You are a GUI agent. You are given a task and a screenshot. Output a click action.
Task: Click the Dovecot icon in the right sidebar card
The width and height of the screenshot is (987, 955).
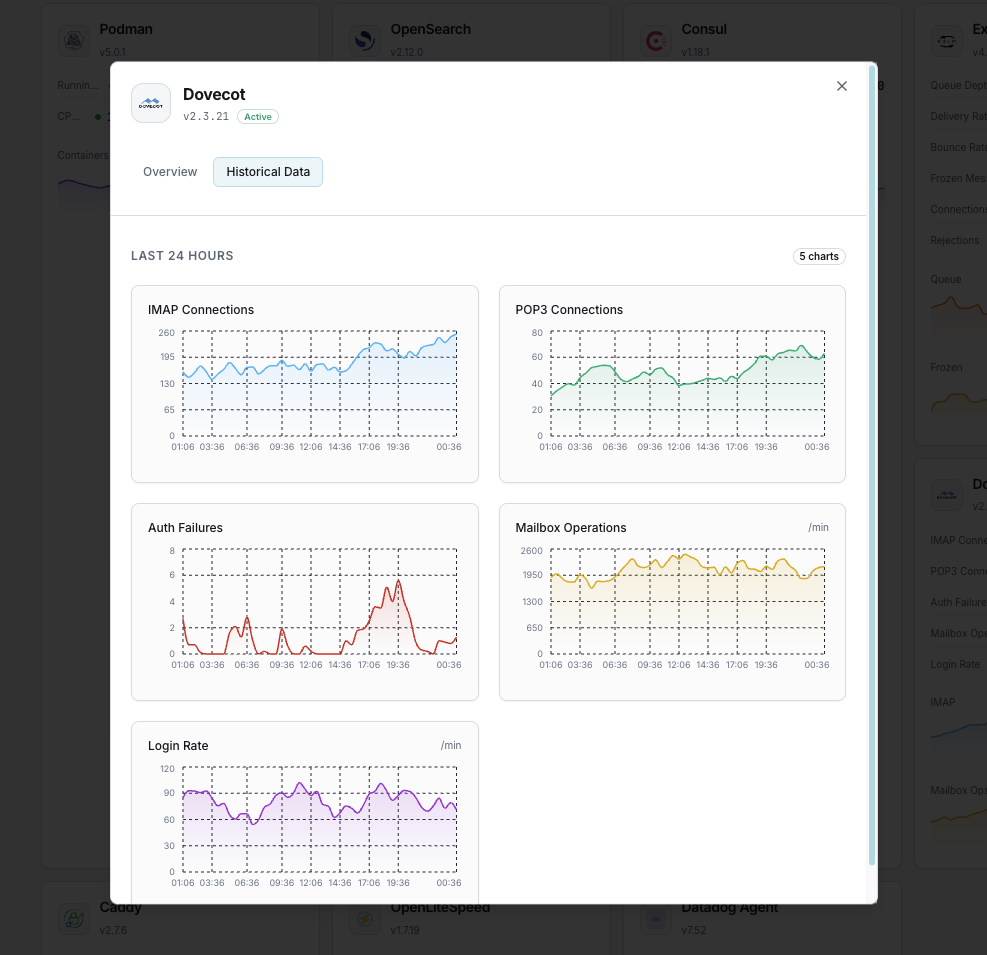tap(947, 494)
